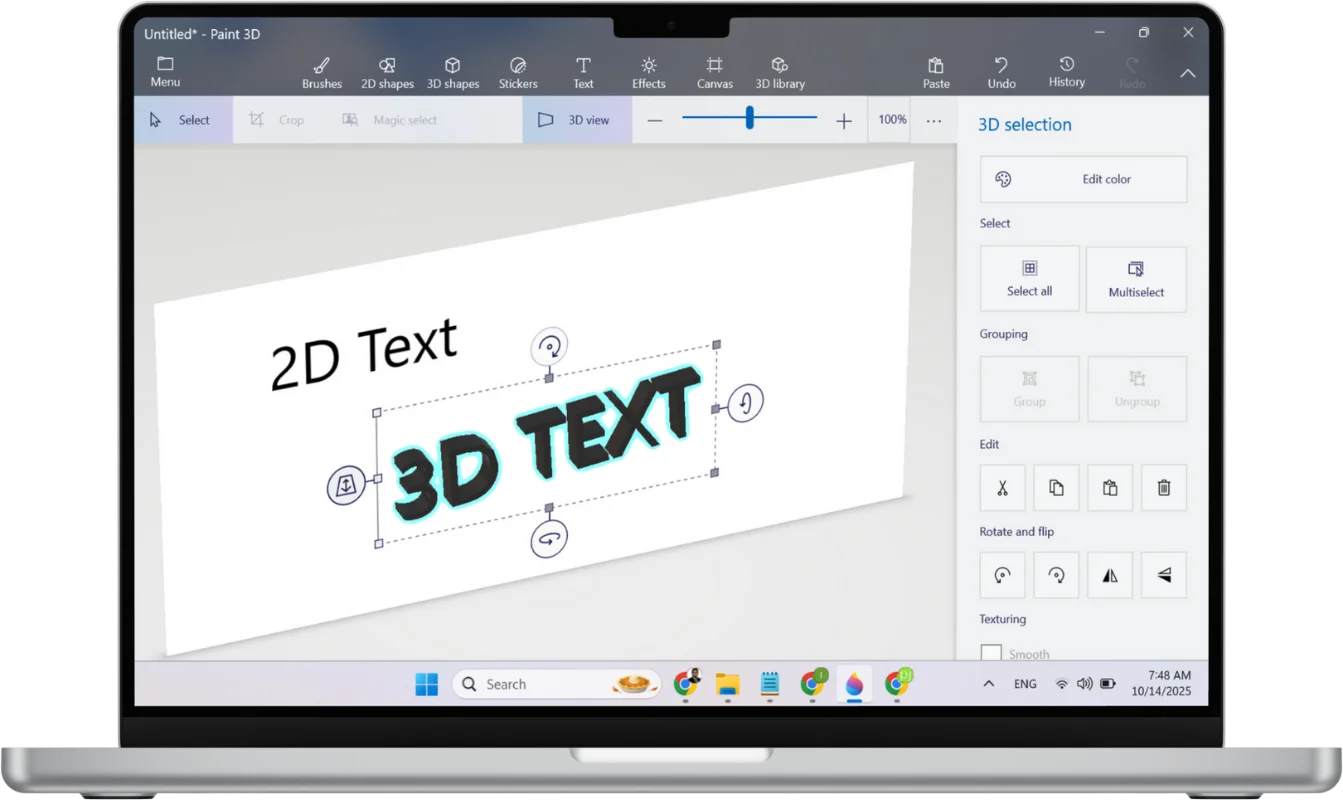The height and width of the screenshot is (800, 1343).
Task: Toggle 3D view mode
Action: [x=577, y=119]
